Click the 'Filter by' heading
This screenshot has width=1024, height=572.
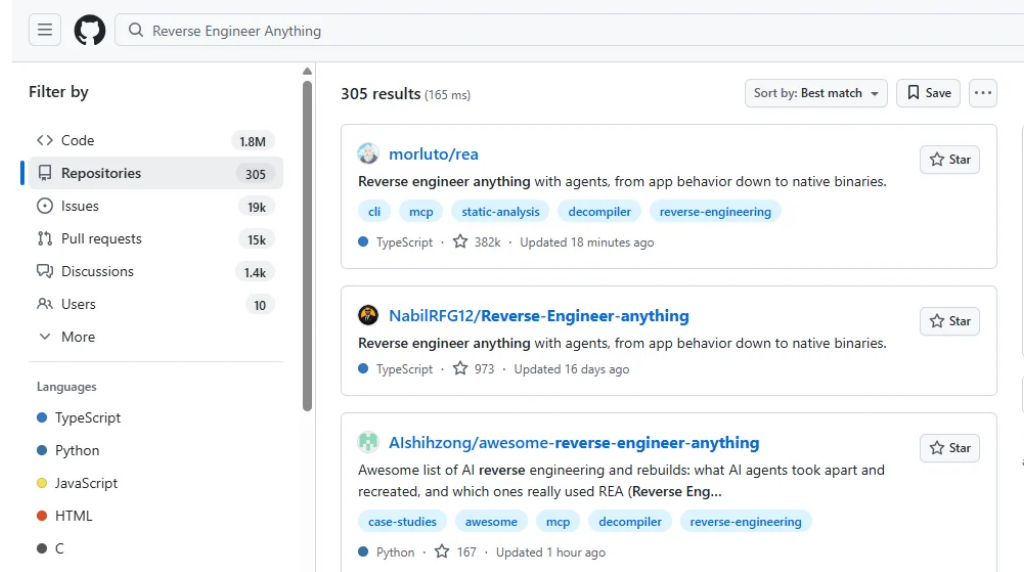click(59, 92)
